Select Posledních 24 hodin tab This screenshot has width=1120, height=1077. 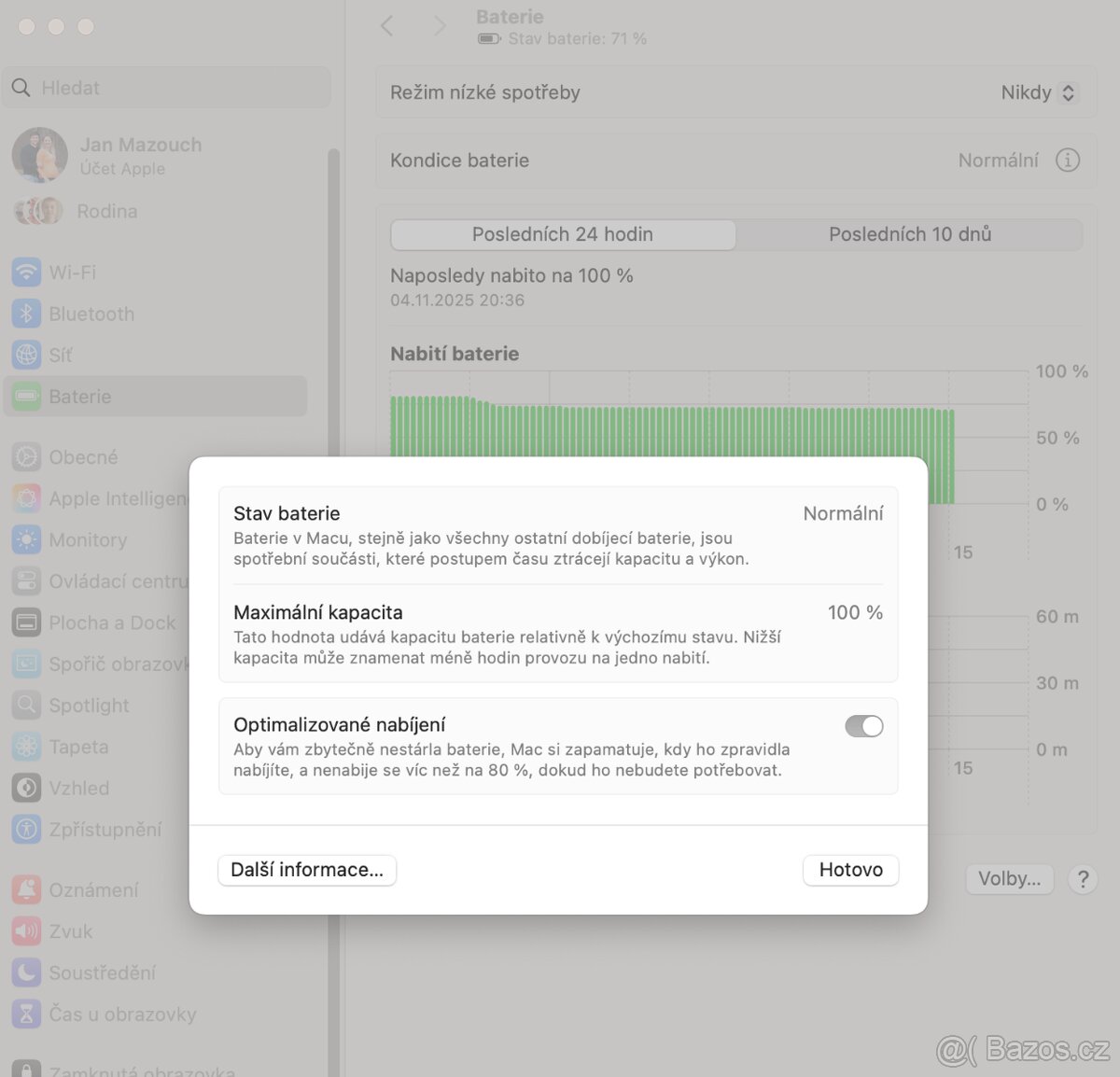563,234
